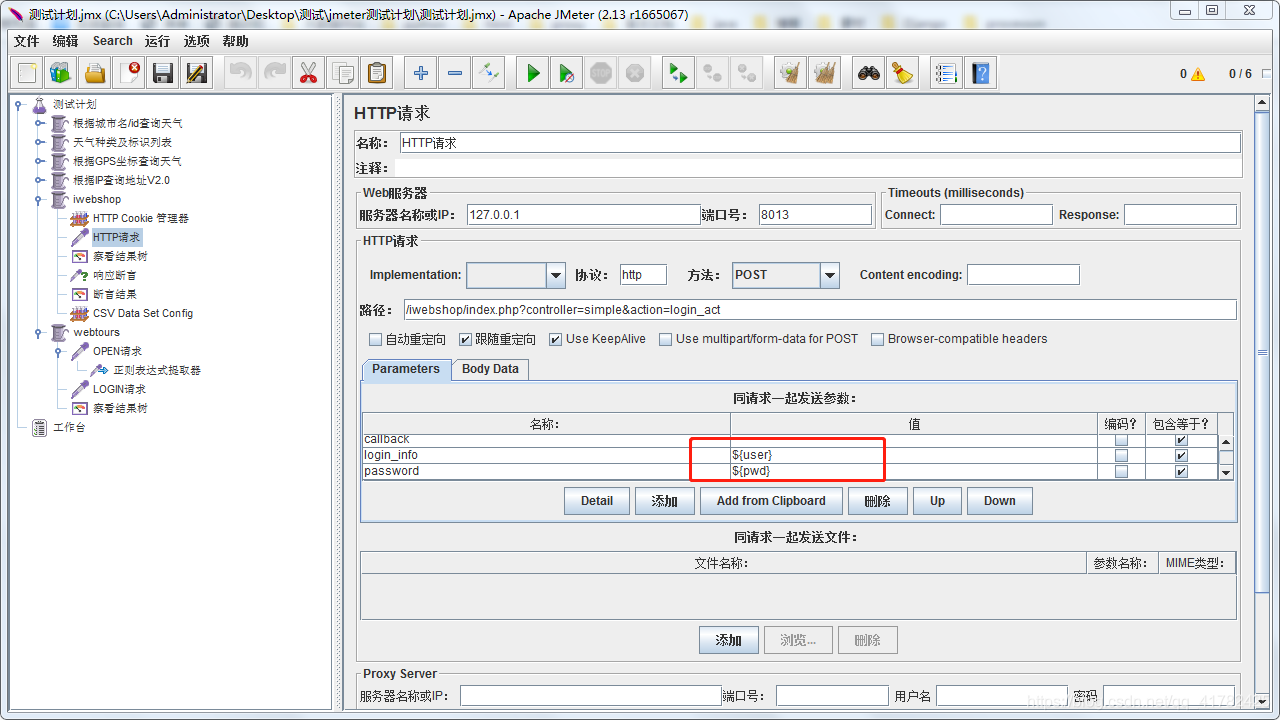1280x720 pixels.
Task: Save the test plan with floppy icon
Action: tap(163, 73)
